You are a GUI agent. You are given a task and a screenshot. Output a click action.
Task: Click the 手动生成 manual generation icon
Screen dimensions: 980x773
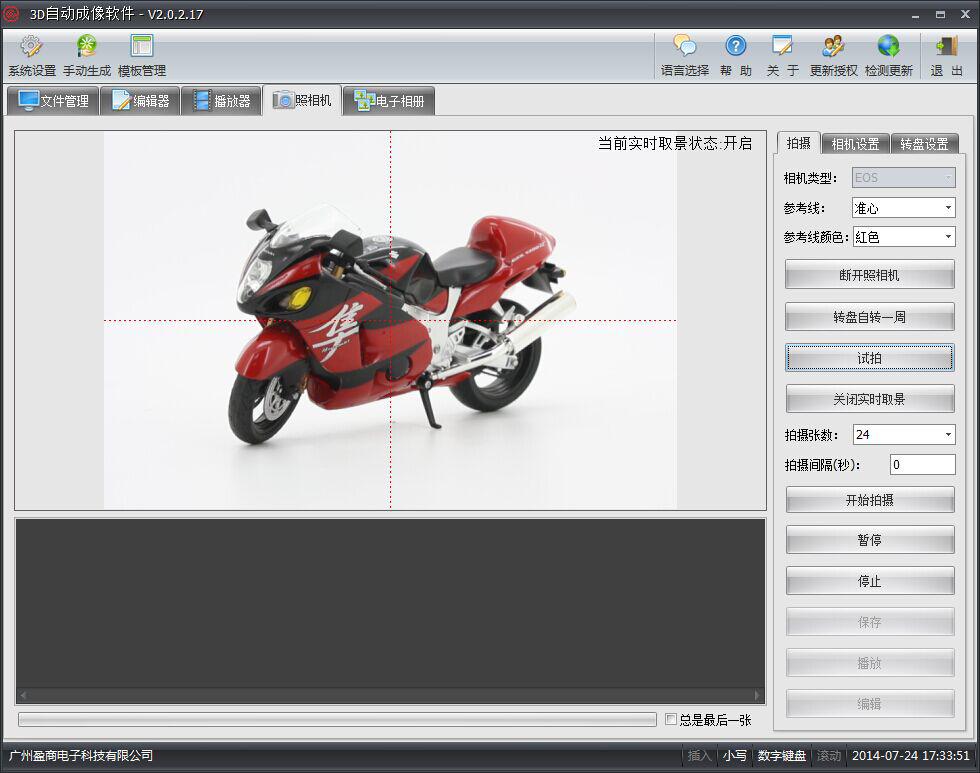(85, 54)
